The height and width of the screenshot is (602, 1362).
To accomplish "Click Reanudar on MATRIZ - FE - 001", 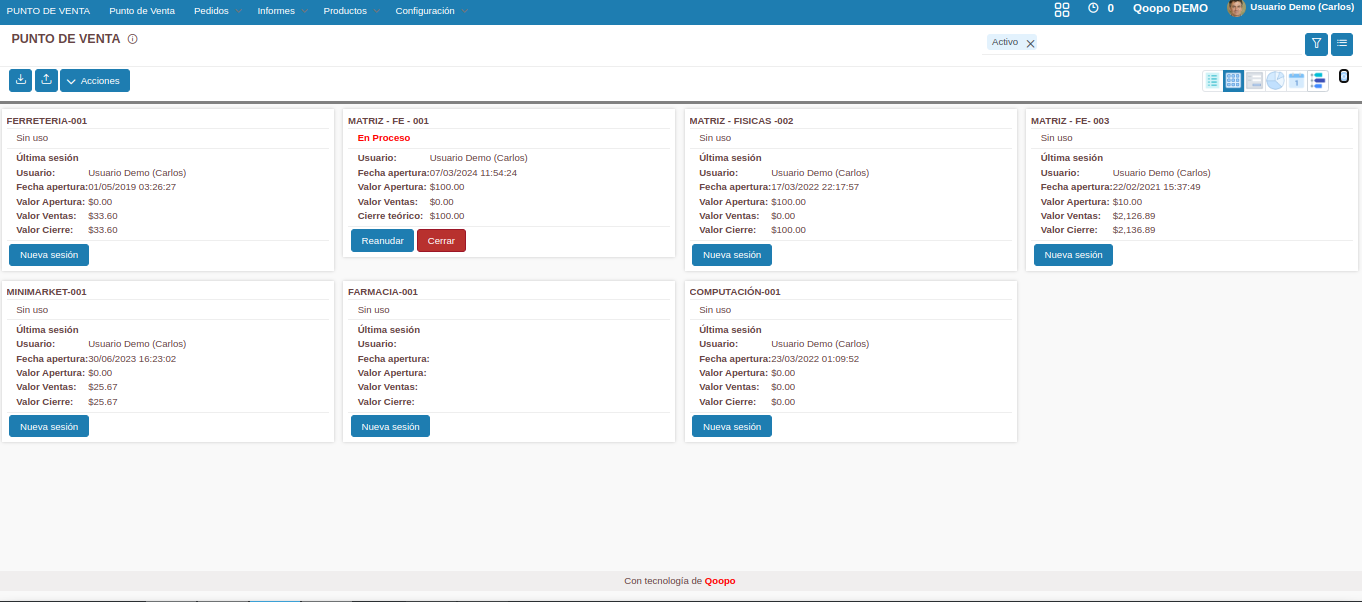I will click(x=382, y=241).
